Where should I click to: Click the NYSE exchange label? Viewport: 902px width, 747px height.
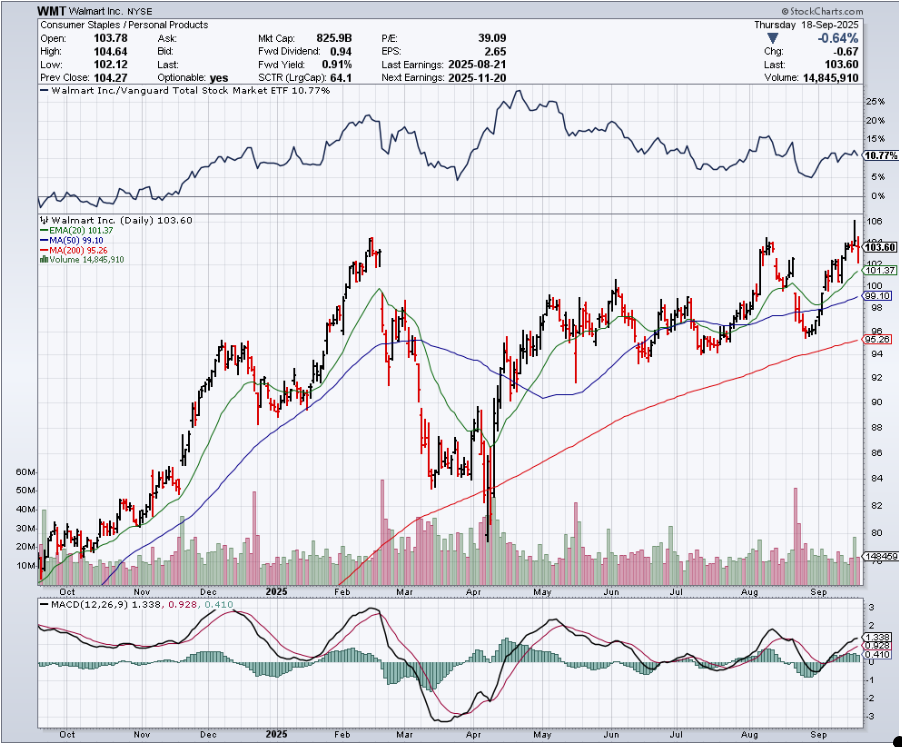click(x=139, y=12)
